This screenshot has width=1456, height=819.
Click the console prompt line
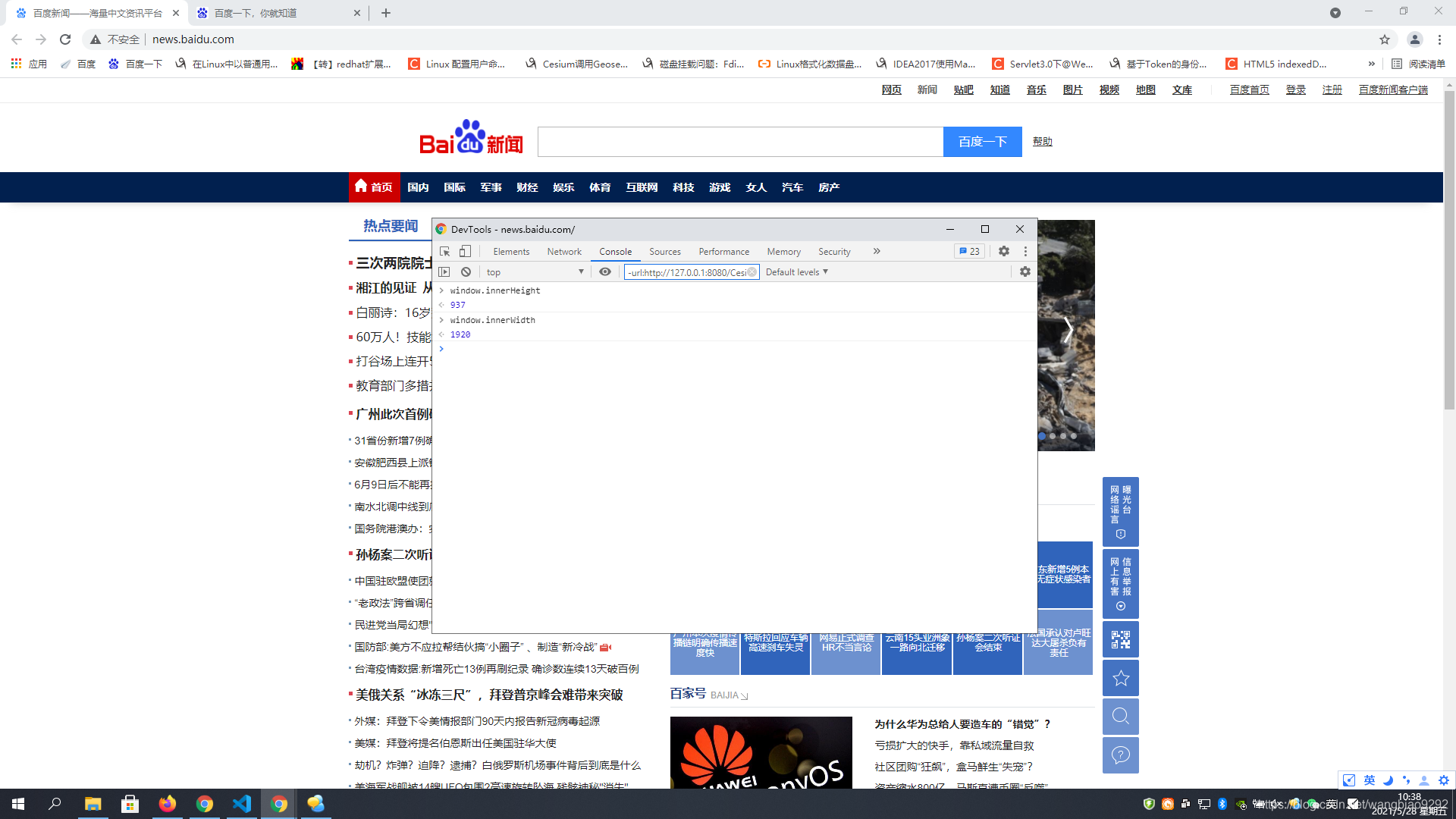pos(736,349)
